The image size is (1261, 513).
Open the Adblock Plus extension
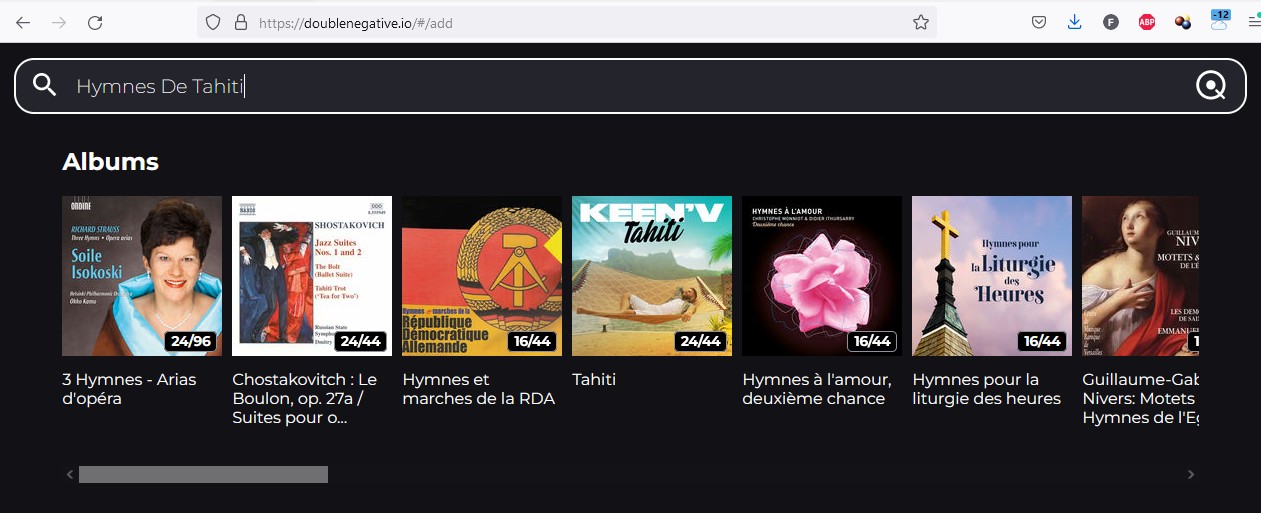[x=1147, y=22]
